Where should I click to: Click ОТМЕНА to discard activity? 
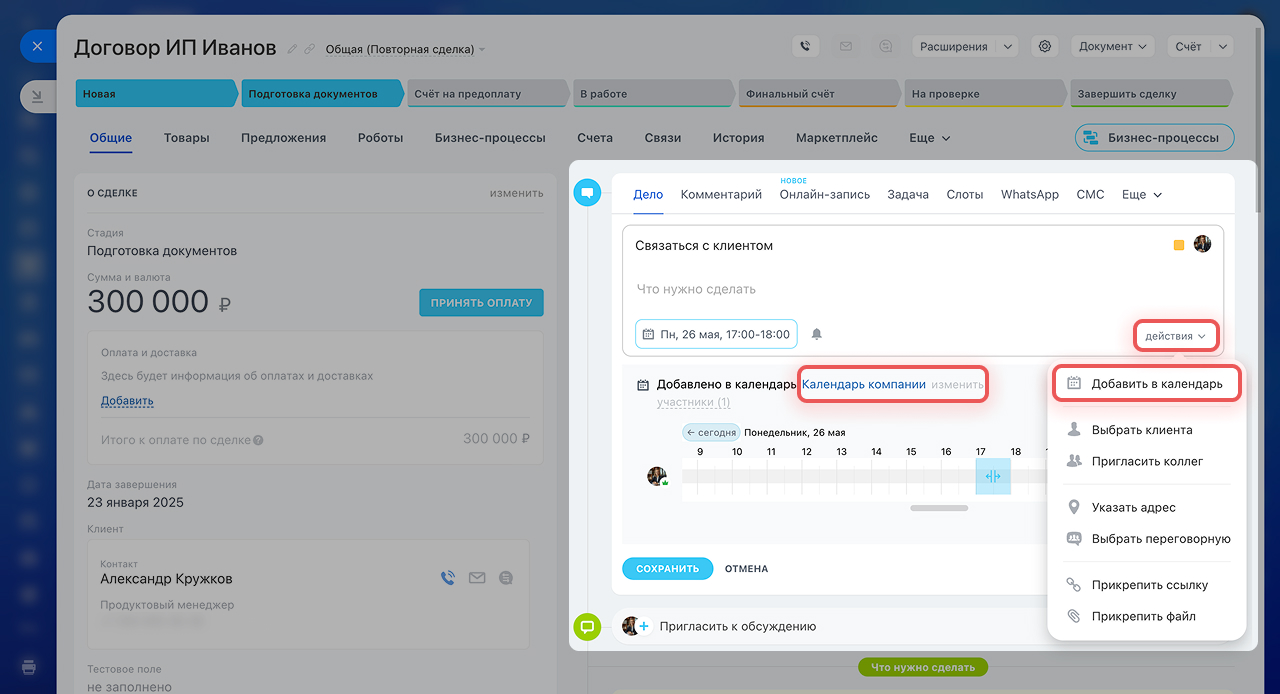click(746, 569)
